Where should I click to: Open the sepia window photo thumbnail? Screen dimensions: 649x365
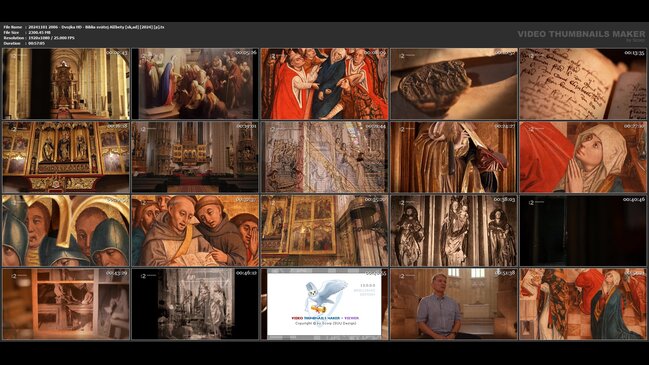tap(66, 304)
